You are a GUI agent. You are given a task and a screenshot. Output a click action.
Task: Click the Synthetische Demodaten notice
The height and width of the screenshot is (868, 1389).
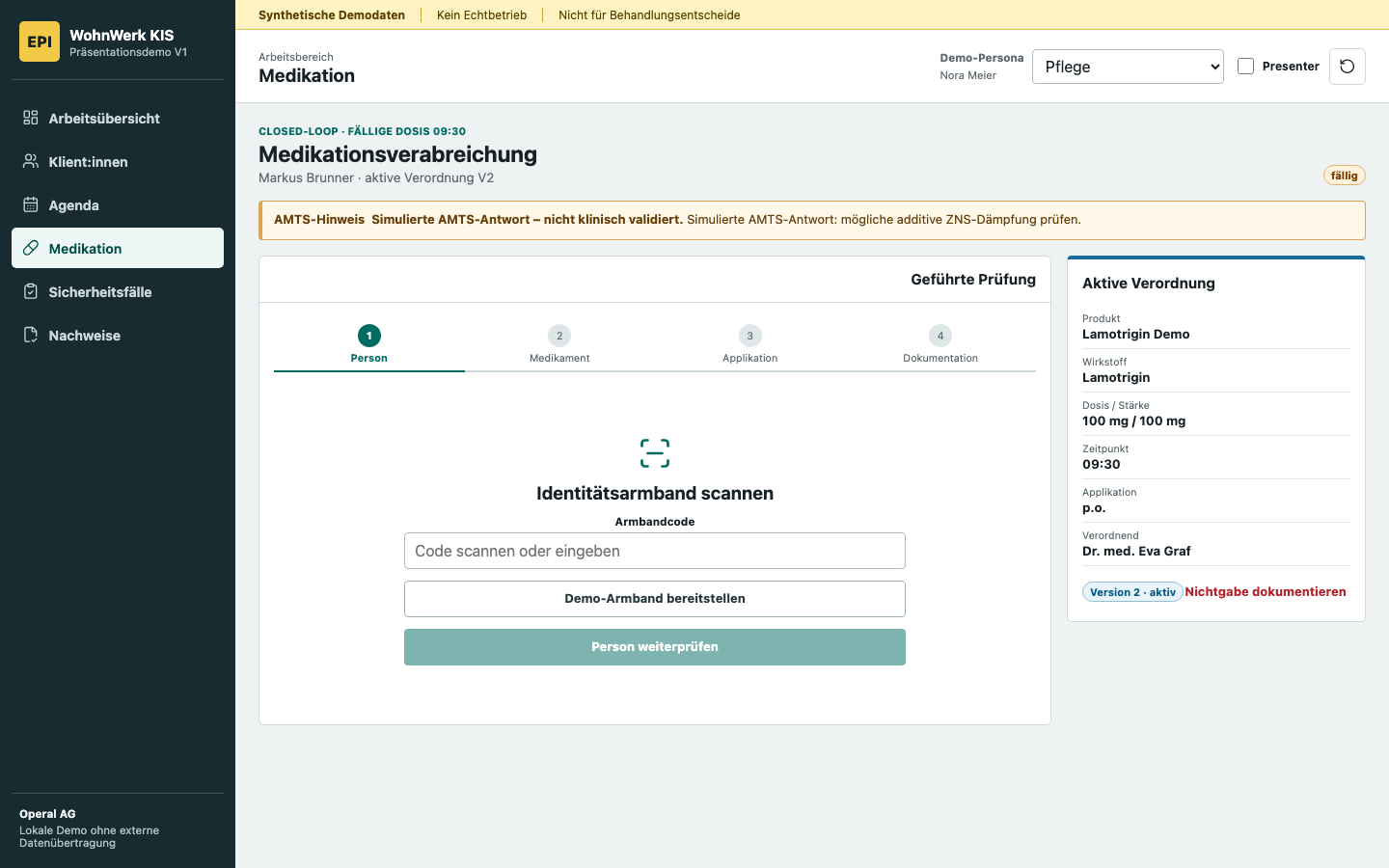(332, 15)
